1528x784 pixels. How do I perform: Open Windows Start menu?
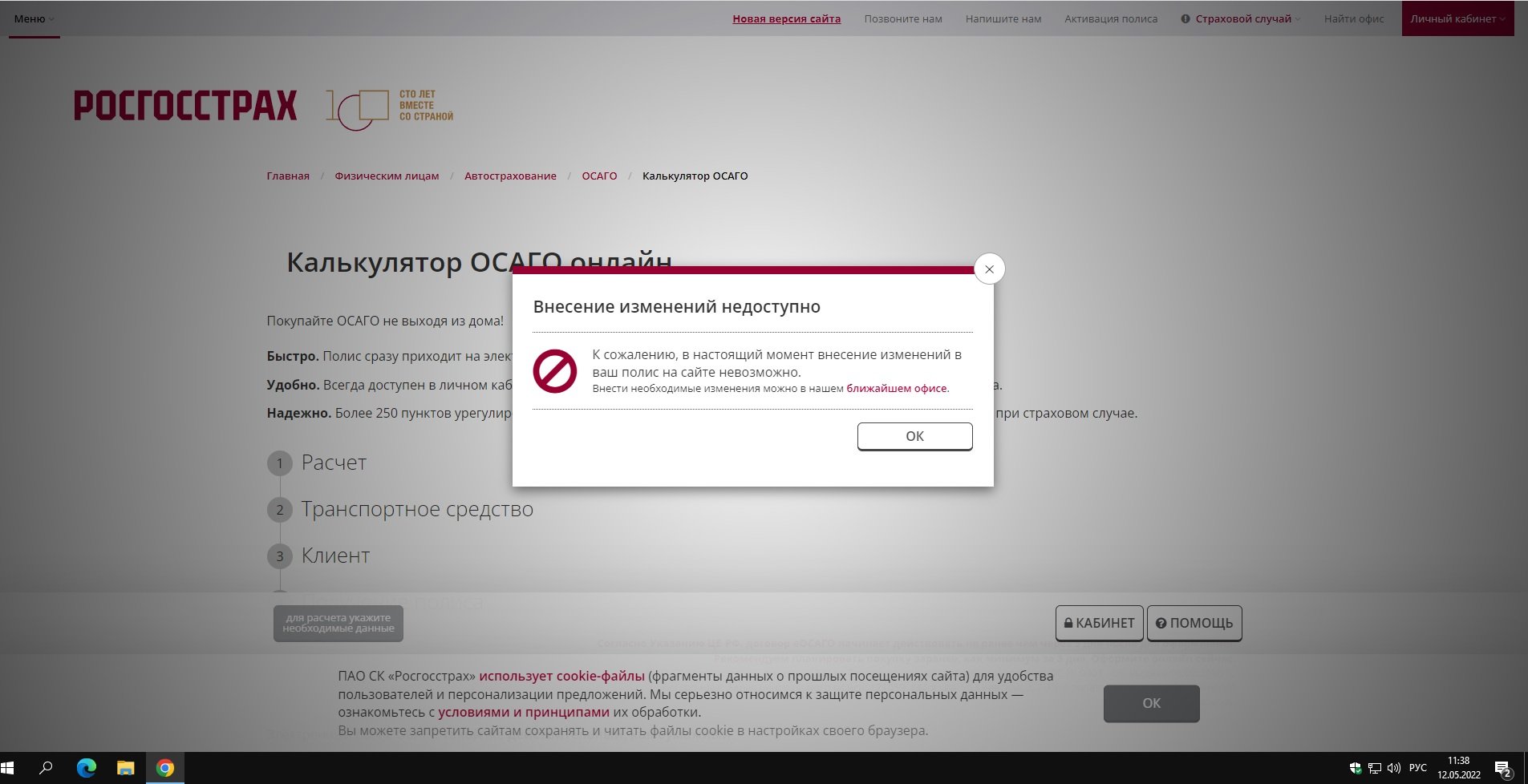pos(9,768)
